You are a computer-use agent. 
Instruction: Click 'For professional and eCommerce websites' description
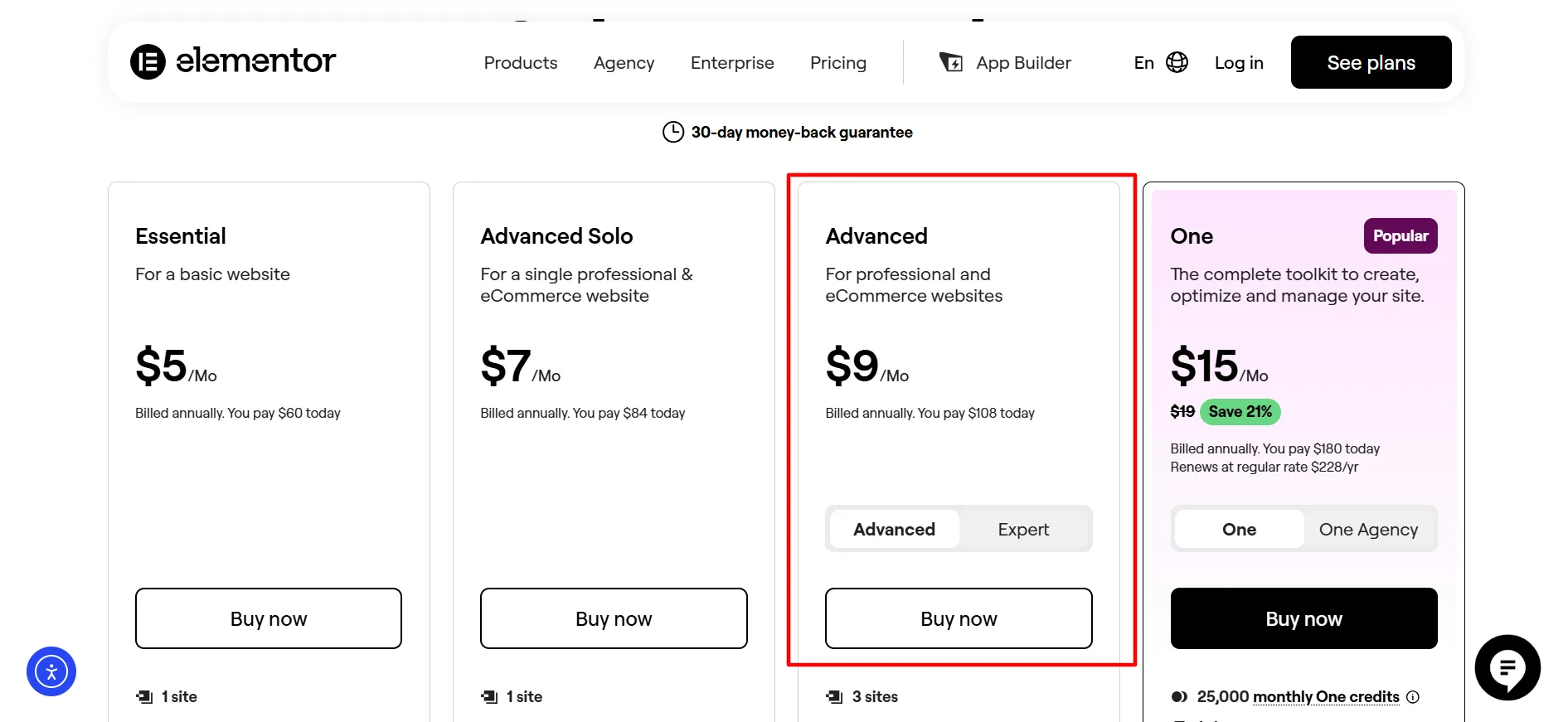[x=914, y=285]
